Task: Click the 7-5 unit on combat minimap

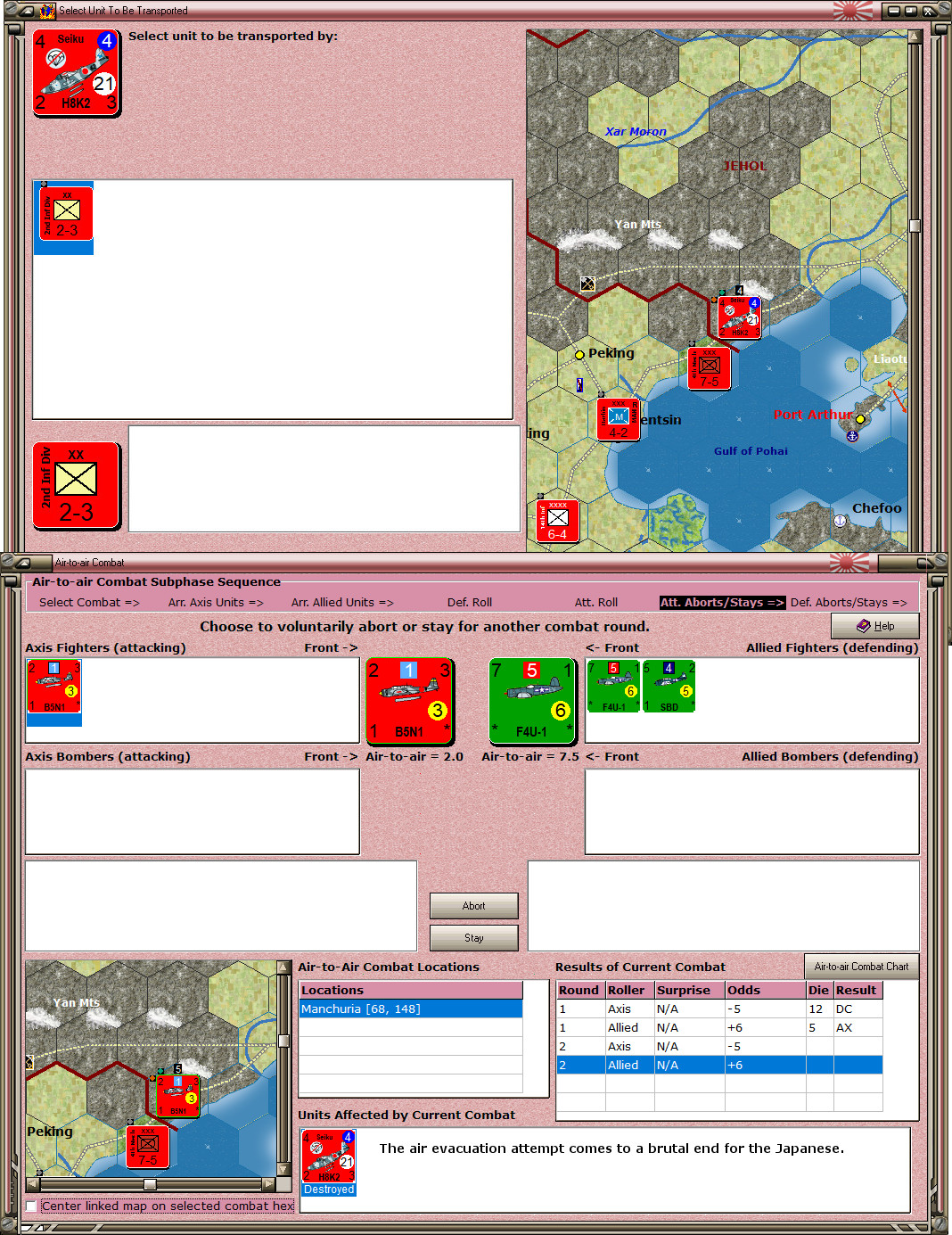Action: 148,1147
